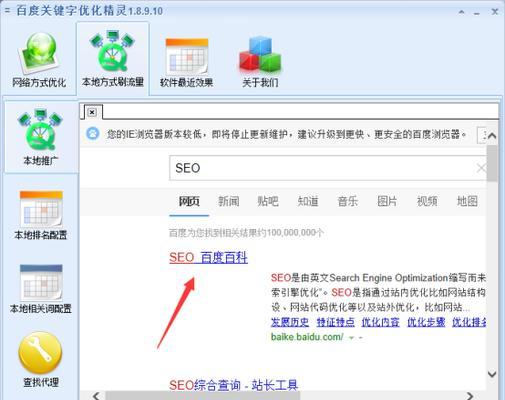Collapse the ribbon with the up caret
This screenshot has width=505, height=400.
pyautogui.click(x=461, y=12)
